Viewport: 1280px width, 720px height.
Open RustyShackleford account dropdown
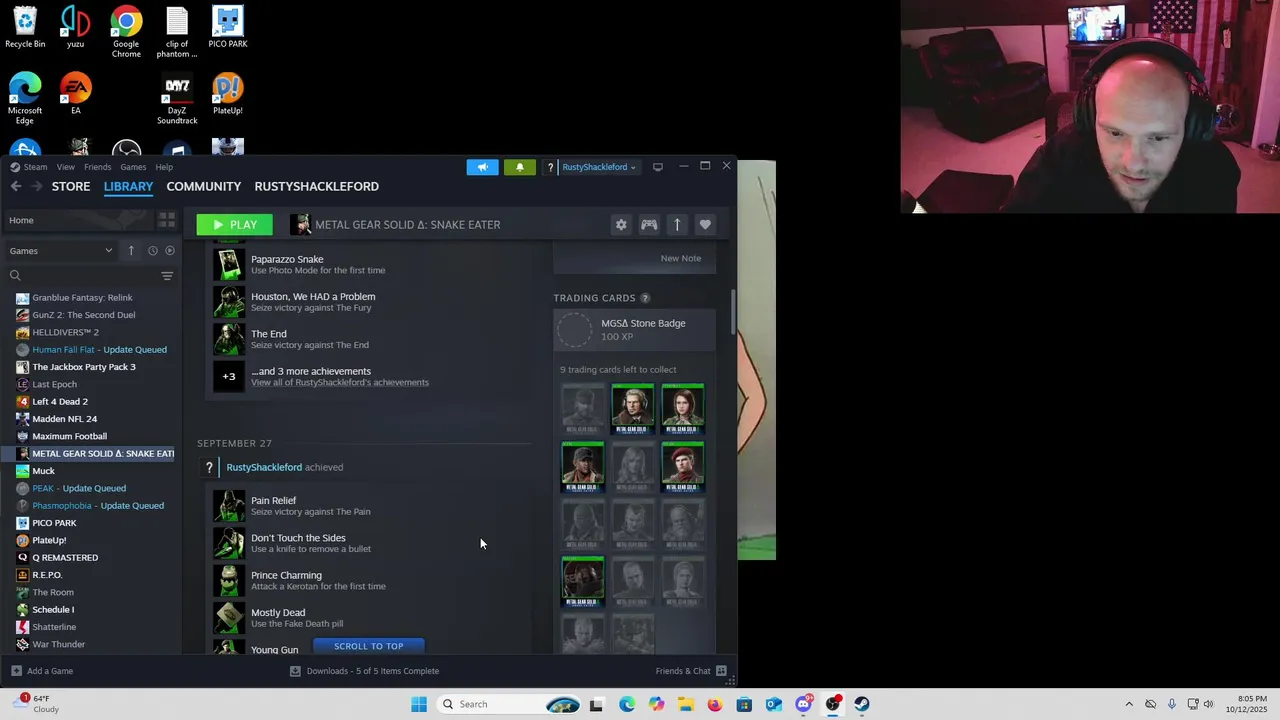(x=598, y=167)
